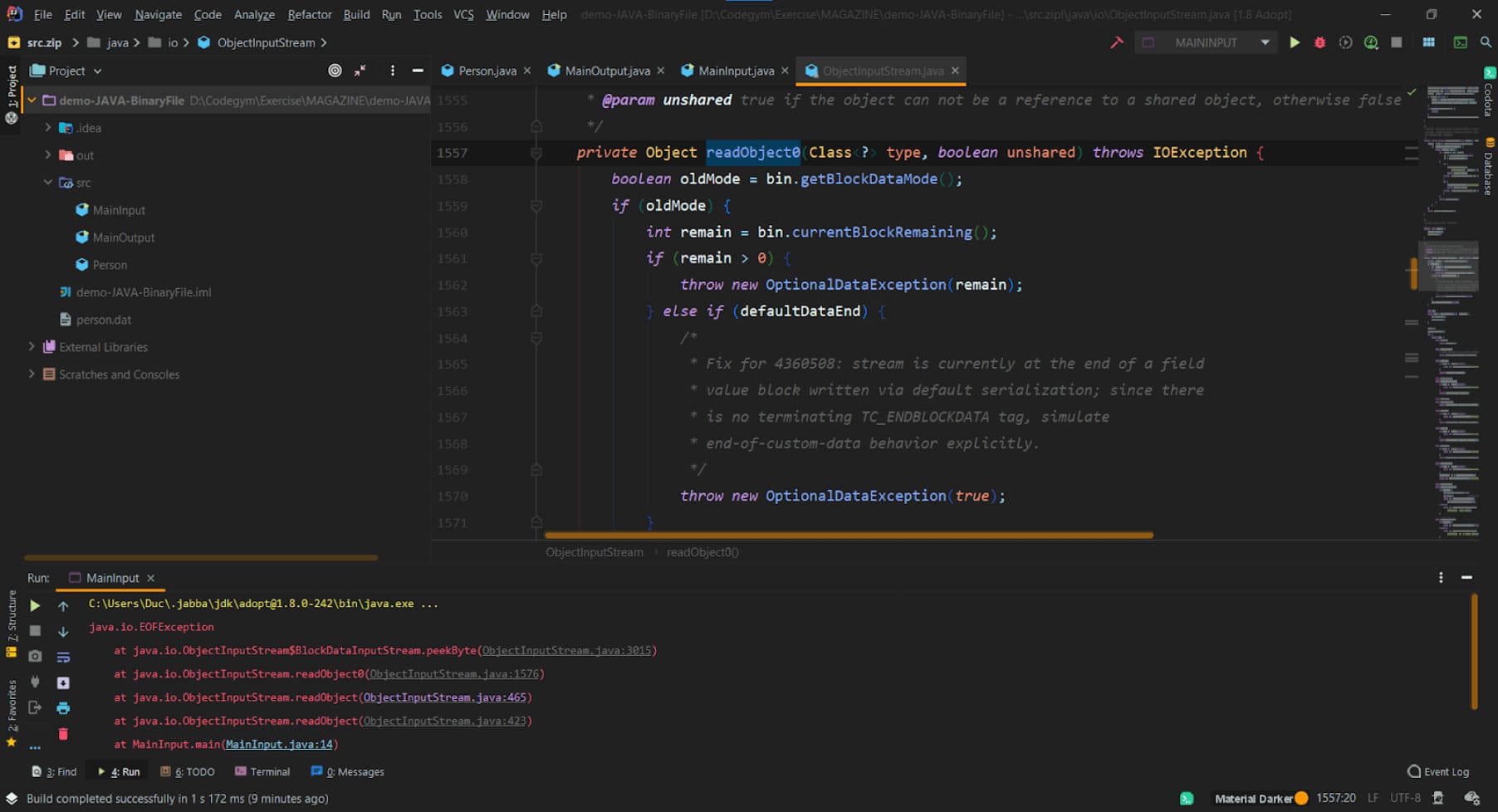
Task: Open the Refactor menu
Action: [x=309, y=14]
